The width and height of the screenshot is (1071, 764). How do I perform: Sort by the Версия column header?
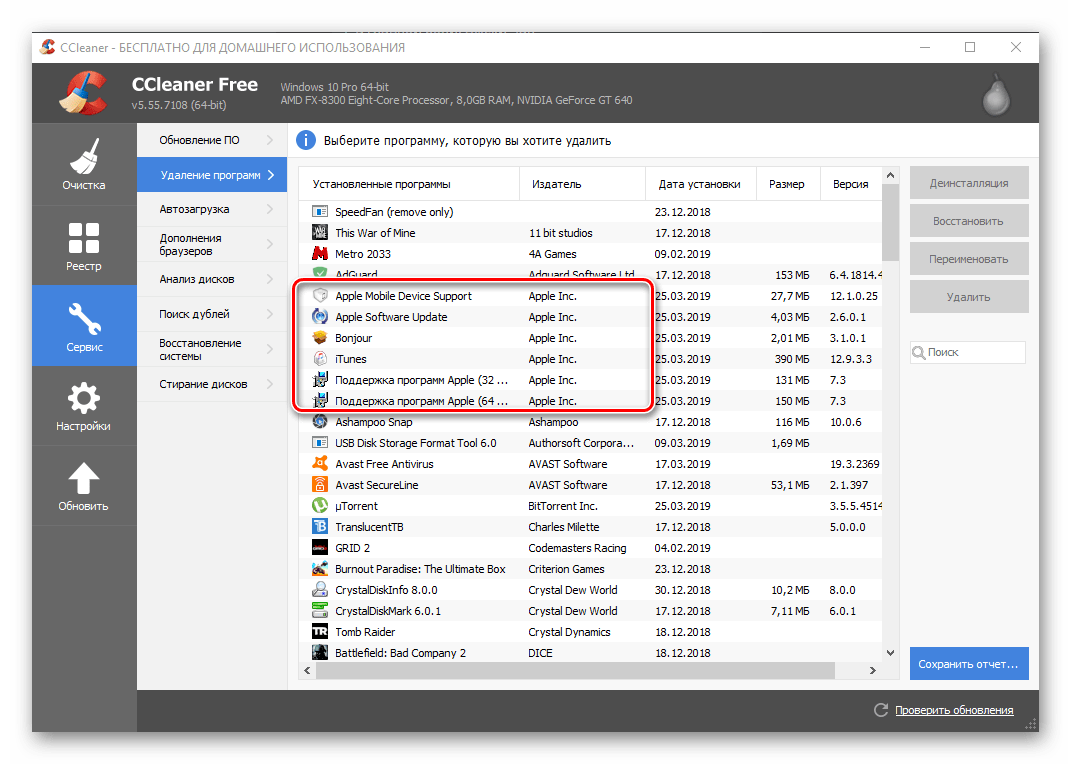pyautogui.click(x=851, y=184)
